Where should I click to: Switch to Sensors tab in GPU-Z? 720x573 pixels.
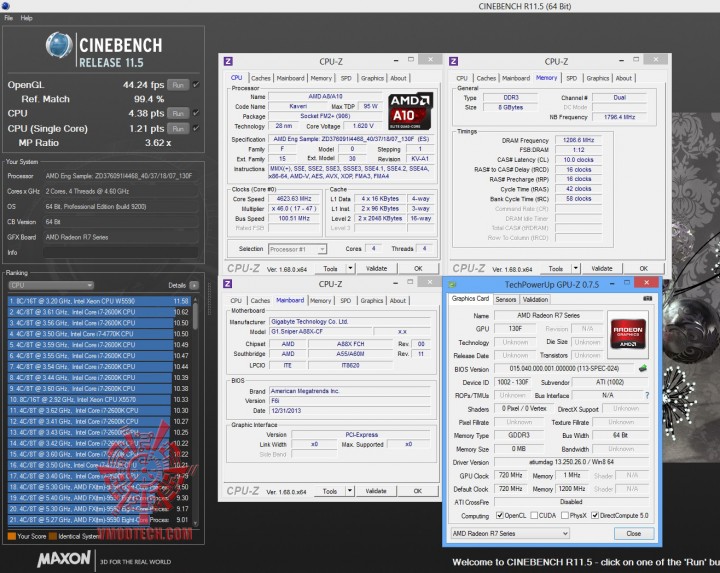pyautogui.click(x=506, y=299)
